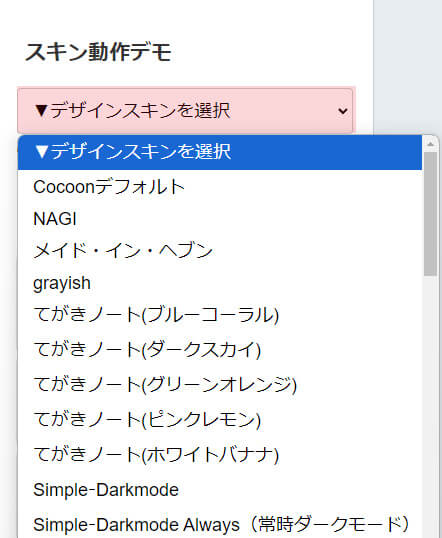Choose てがきノート(ダークスカイ) from the list
The width and height of the screenshot is (442, 538).
tap(220, 350)
